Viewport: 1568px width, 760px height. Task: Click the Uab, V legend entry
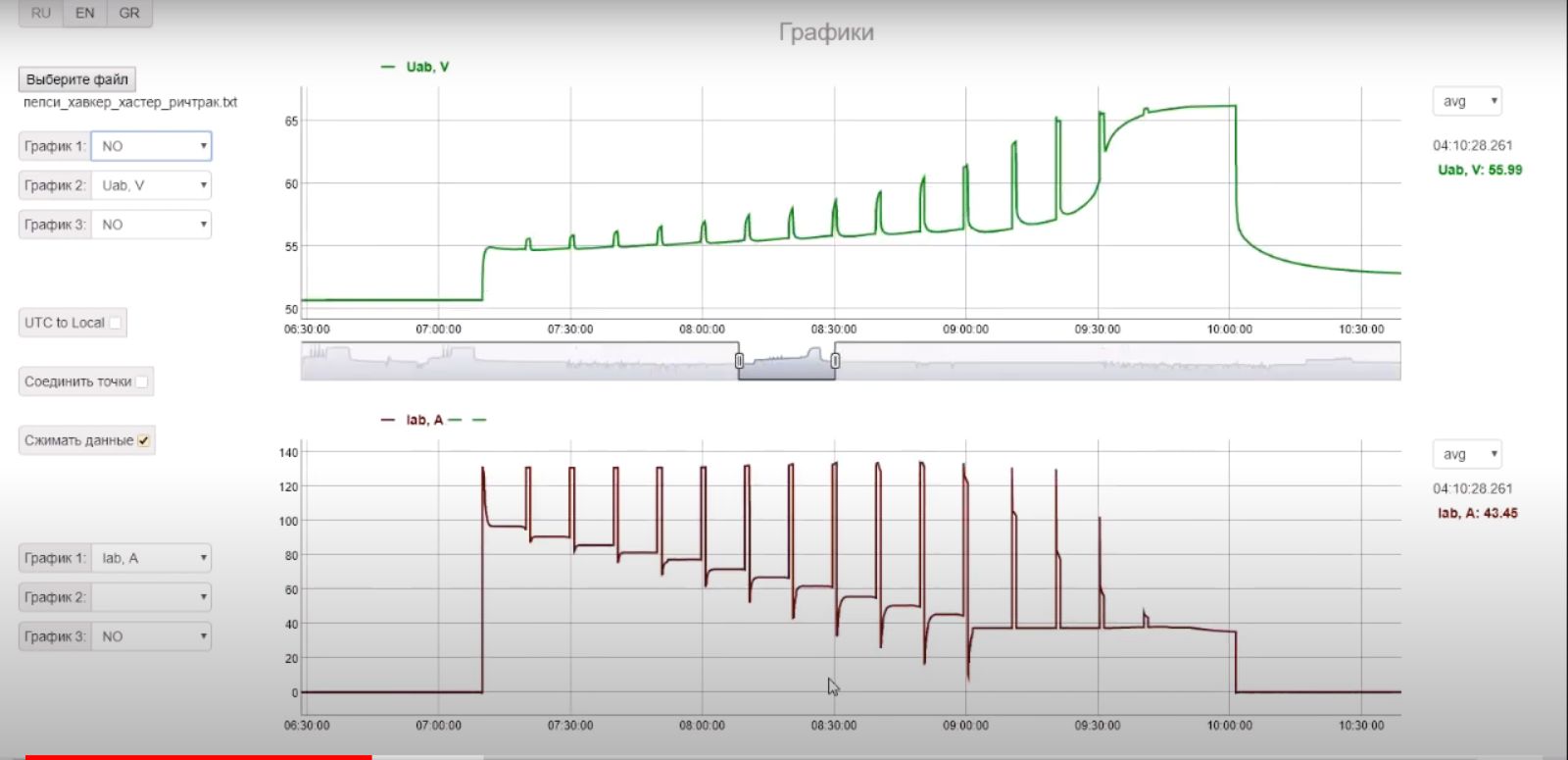coord(427,67)
